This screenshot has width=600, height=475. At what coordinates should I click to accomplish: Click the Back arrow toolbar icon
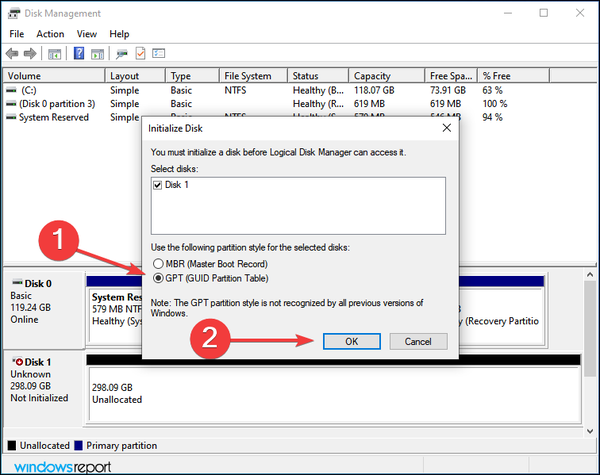[12, 54]
